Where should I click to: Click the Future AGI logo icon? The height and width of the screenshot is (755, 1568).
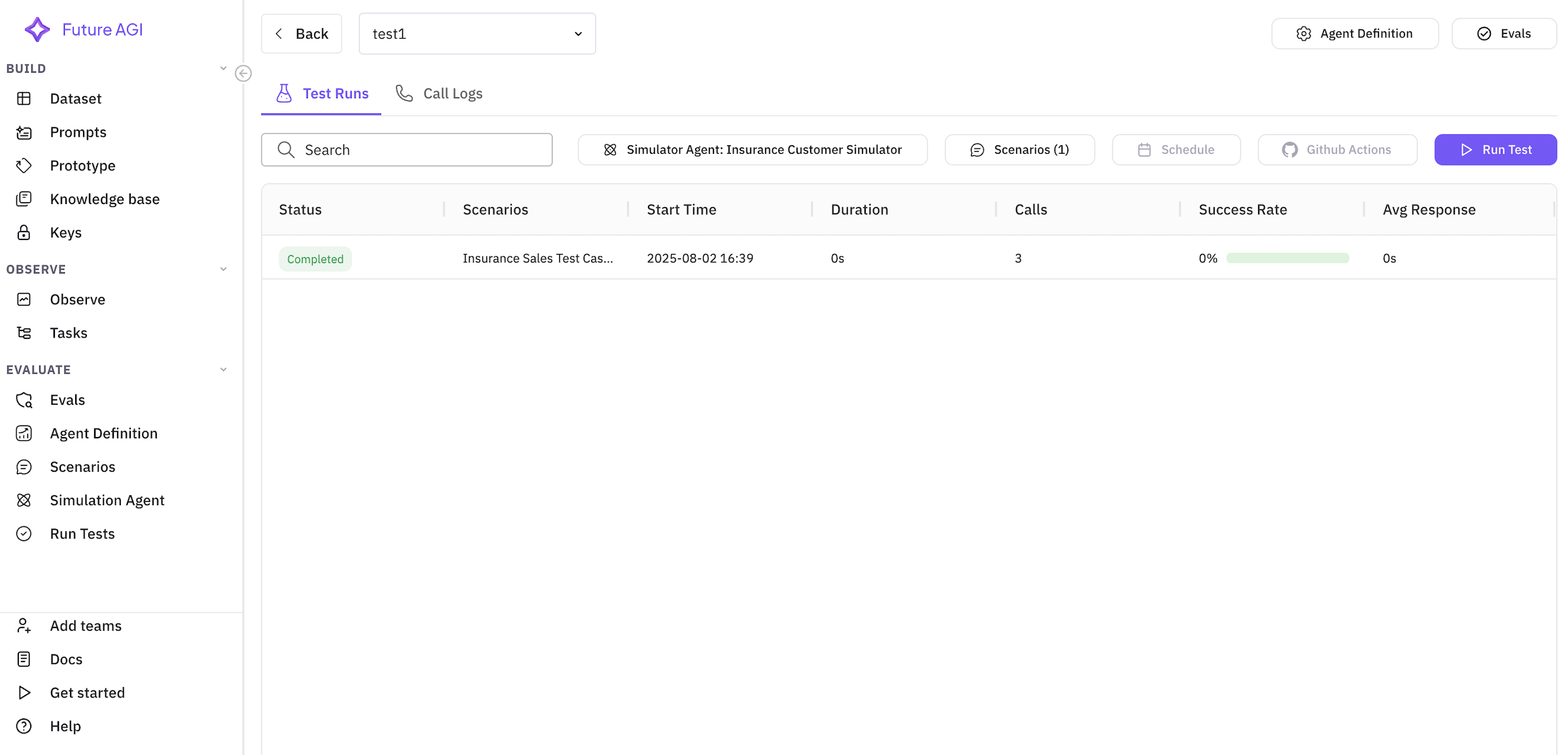[x=37, y=29]
